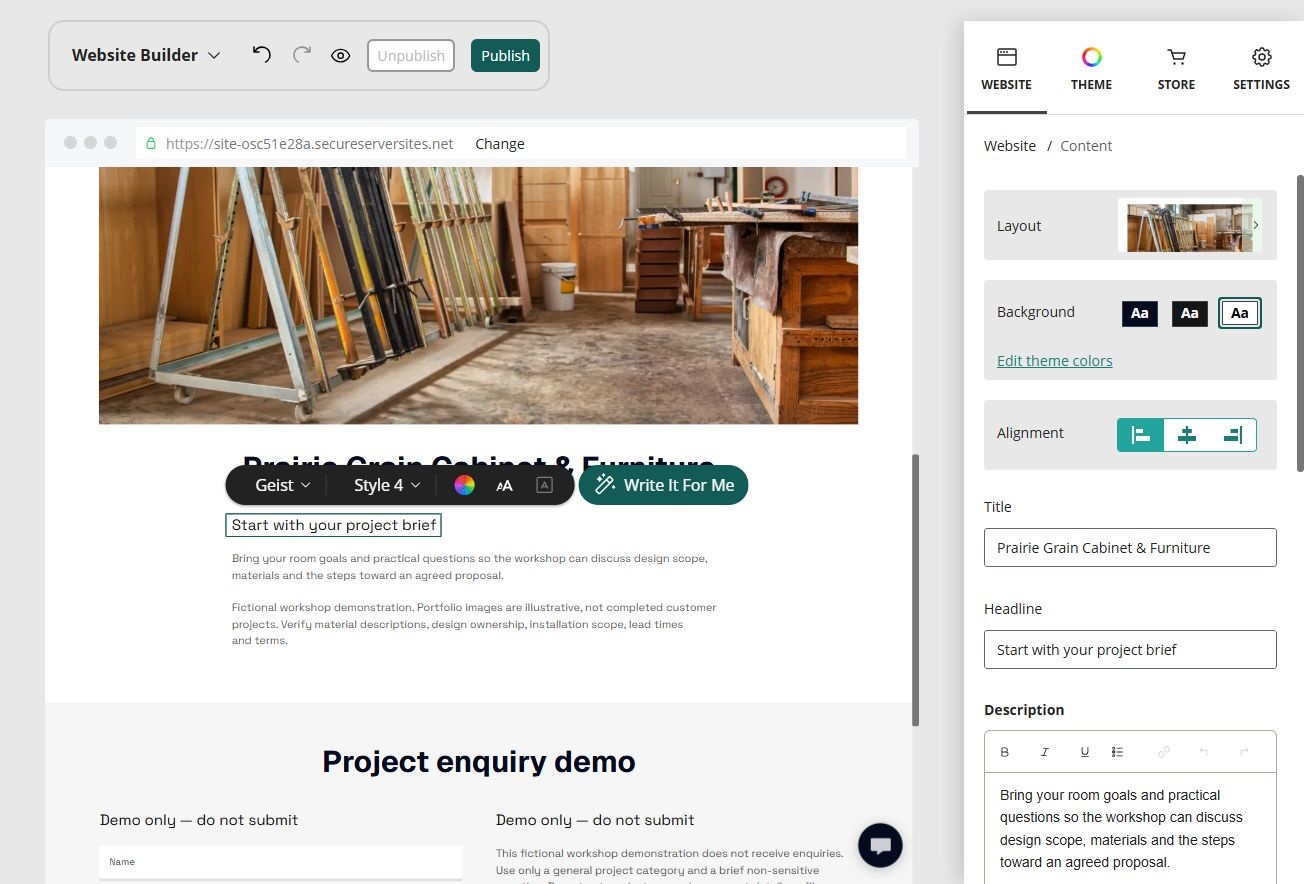The width and height of the screenshot is (1304, 884).
Task: Preview site with eye icon
Action: click(x=340, y=56)
